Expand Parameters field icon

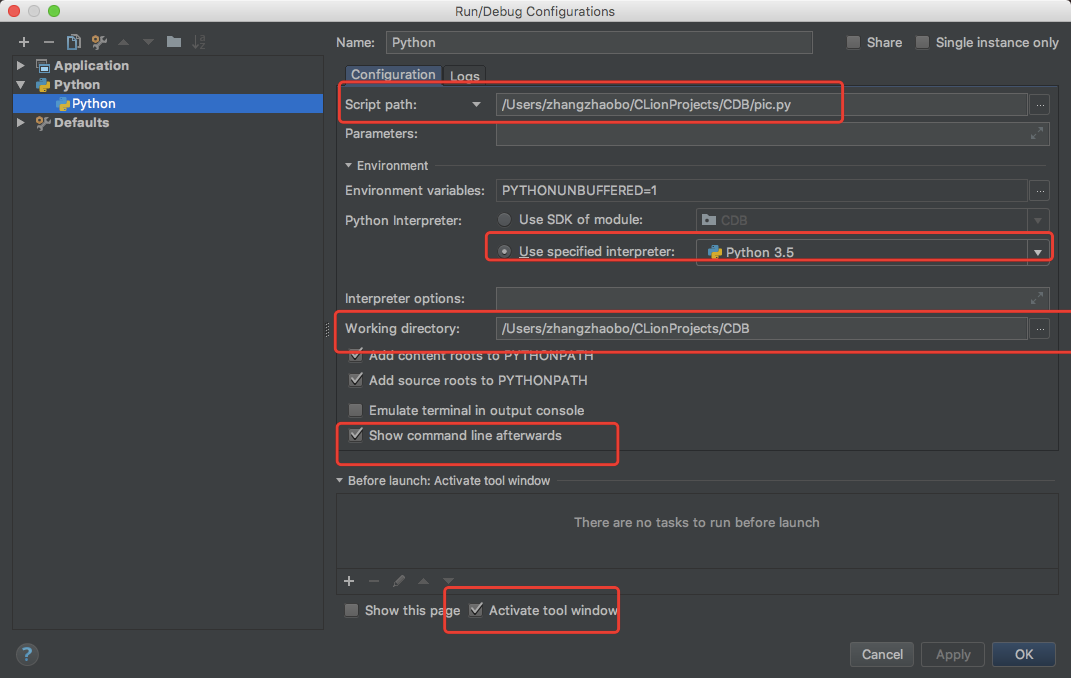click(1037, 133)
